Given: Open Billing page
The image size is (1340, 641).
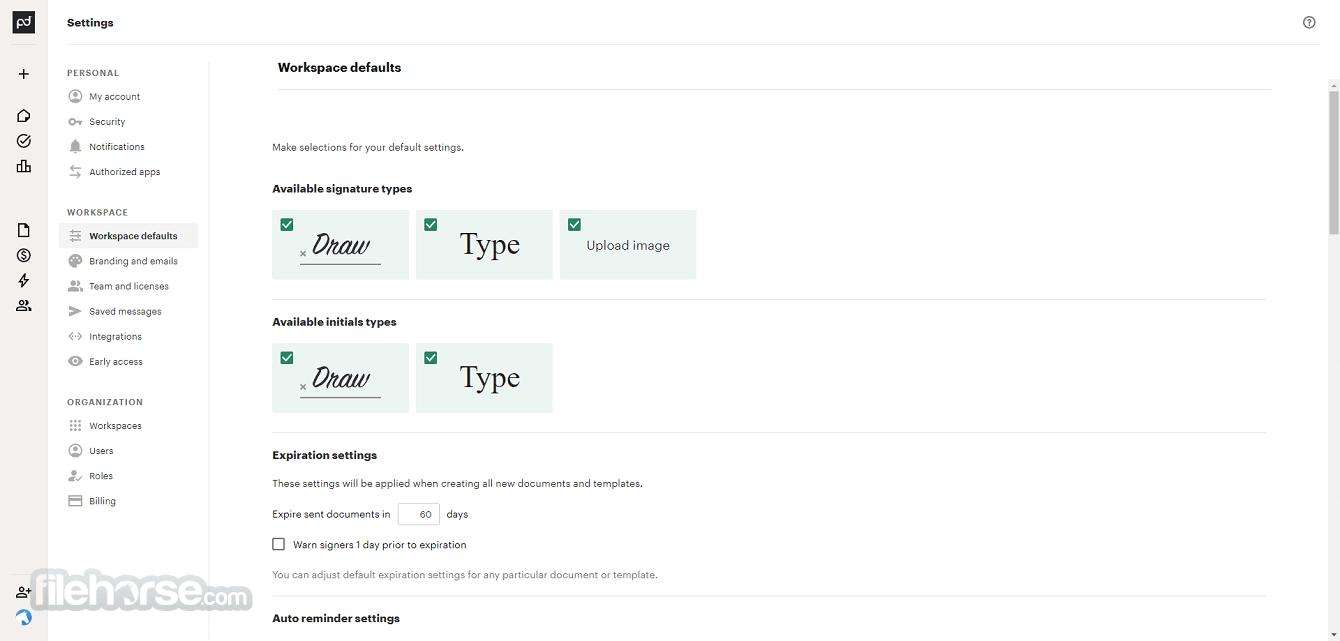Looking at the screenshot, I should coord(102,501).
